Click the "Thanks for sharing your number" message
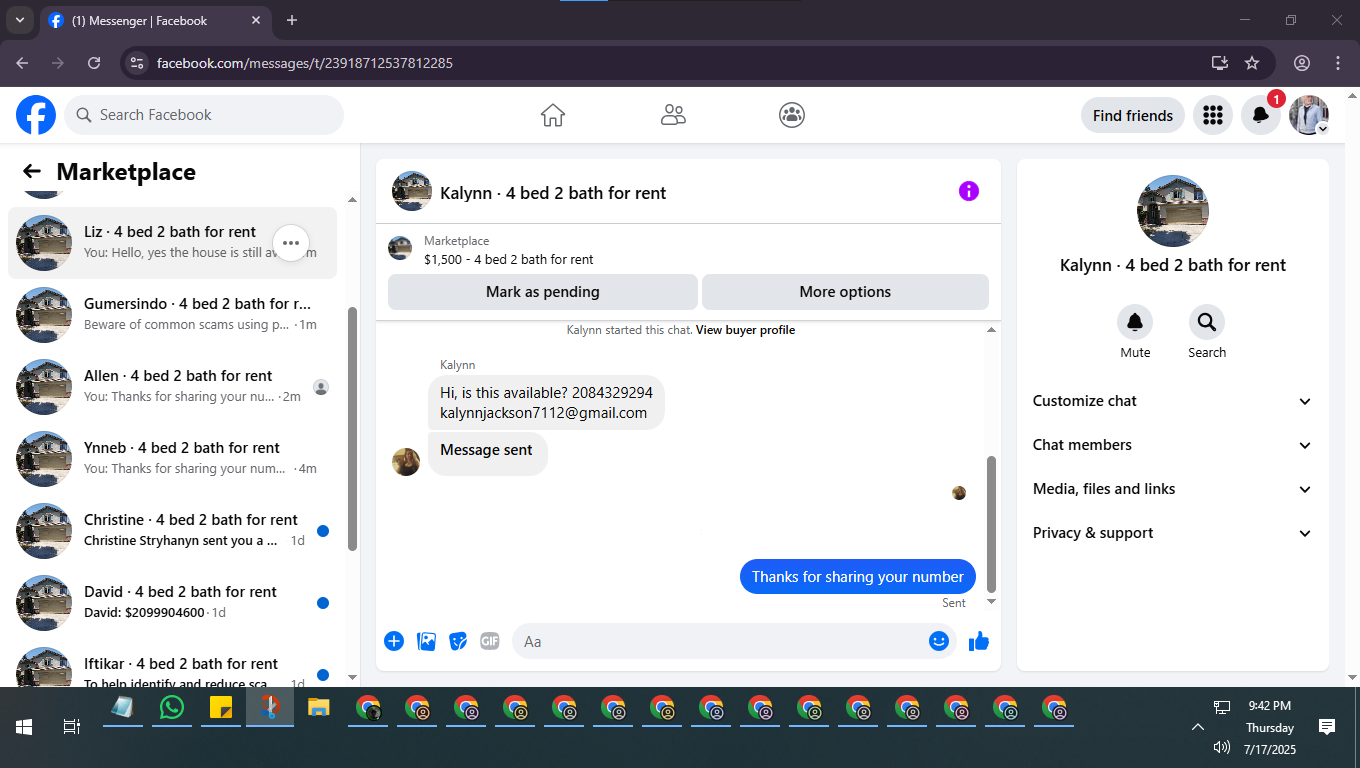1360x768 pixels. 858,577
